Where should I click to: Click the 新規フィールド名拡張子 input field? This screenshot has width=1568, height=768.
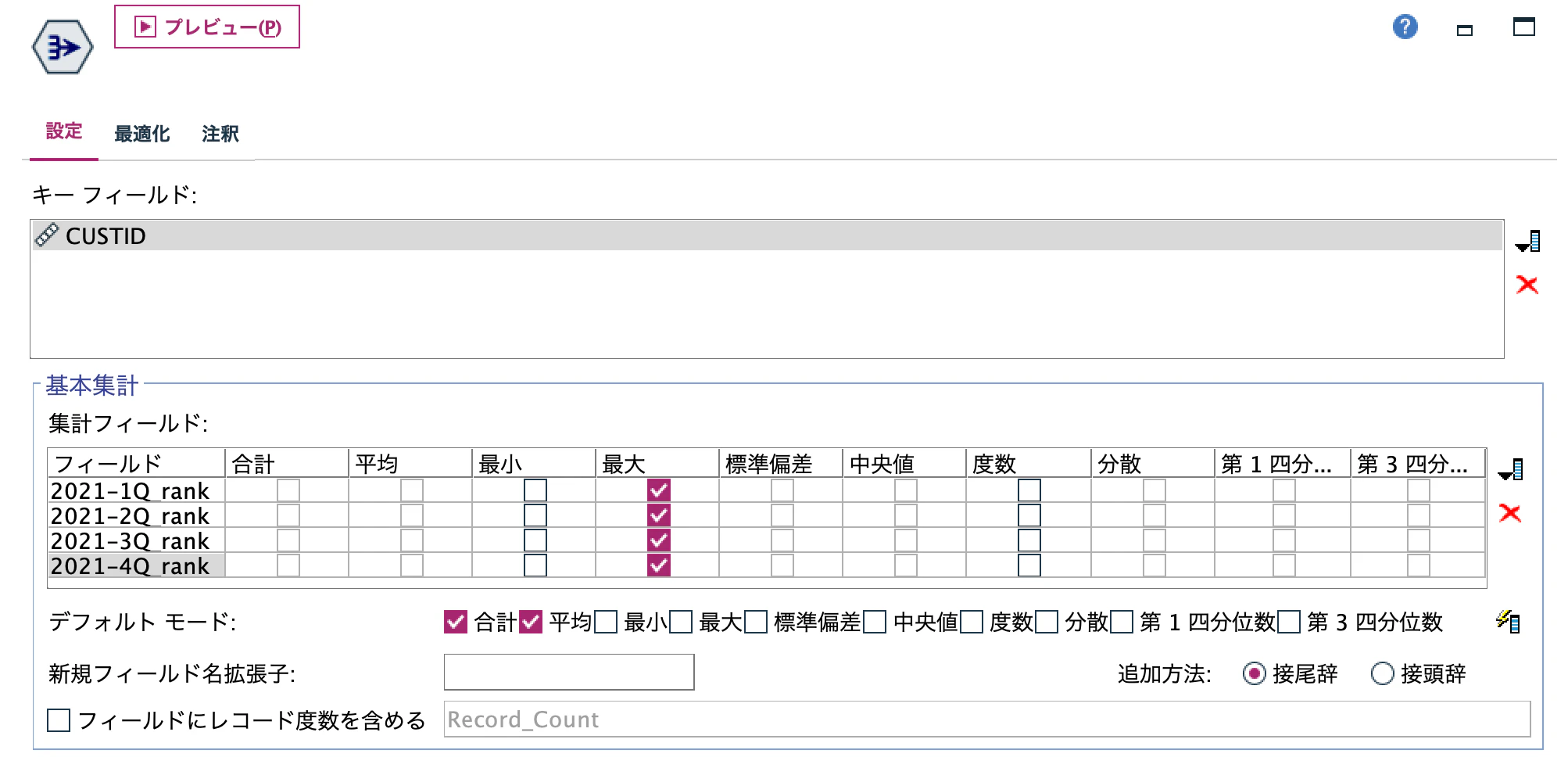click(x=568, y=672)
